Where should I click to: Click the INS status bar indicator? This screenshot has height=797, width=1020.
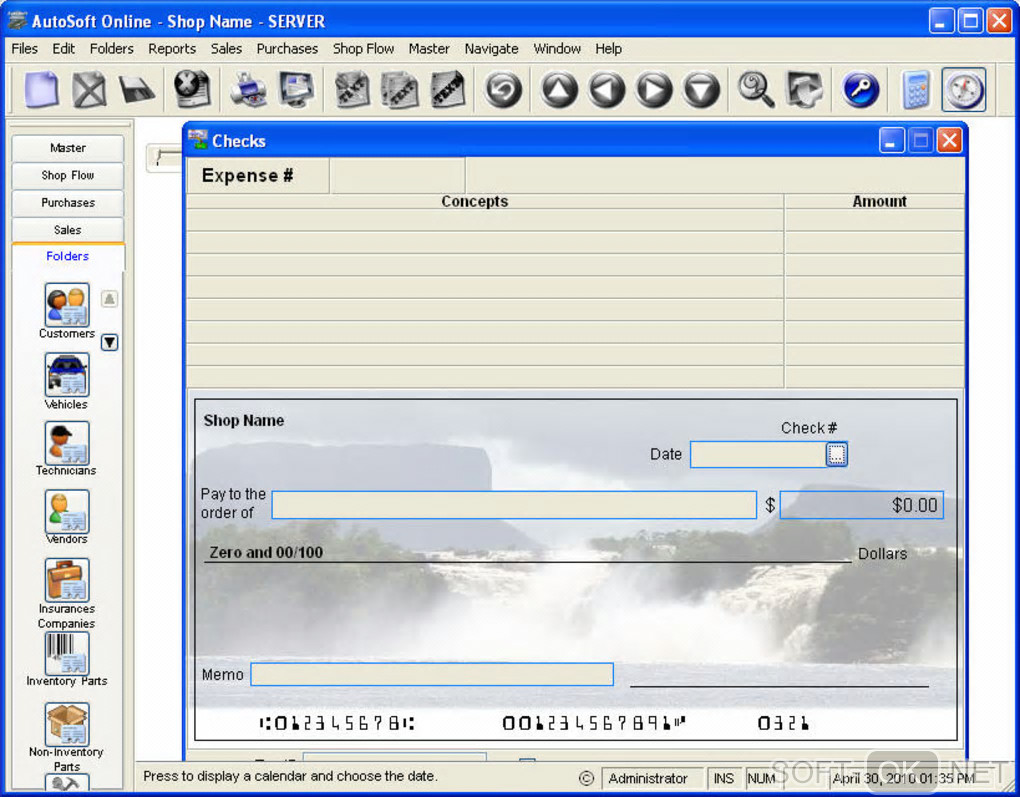tap(723, 778)
